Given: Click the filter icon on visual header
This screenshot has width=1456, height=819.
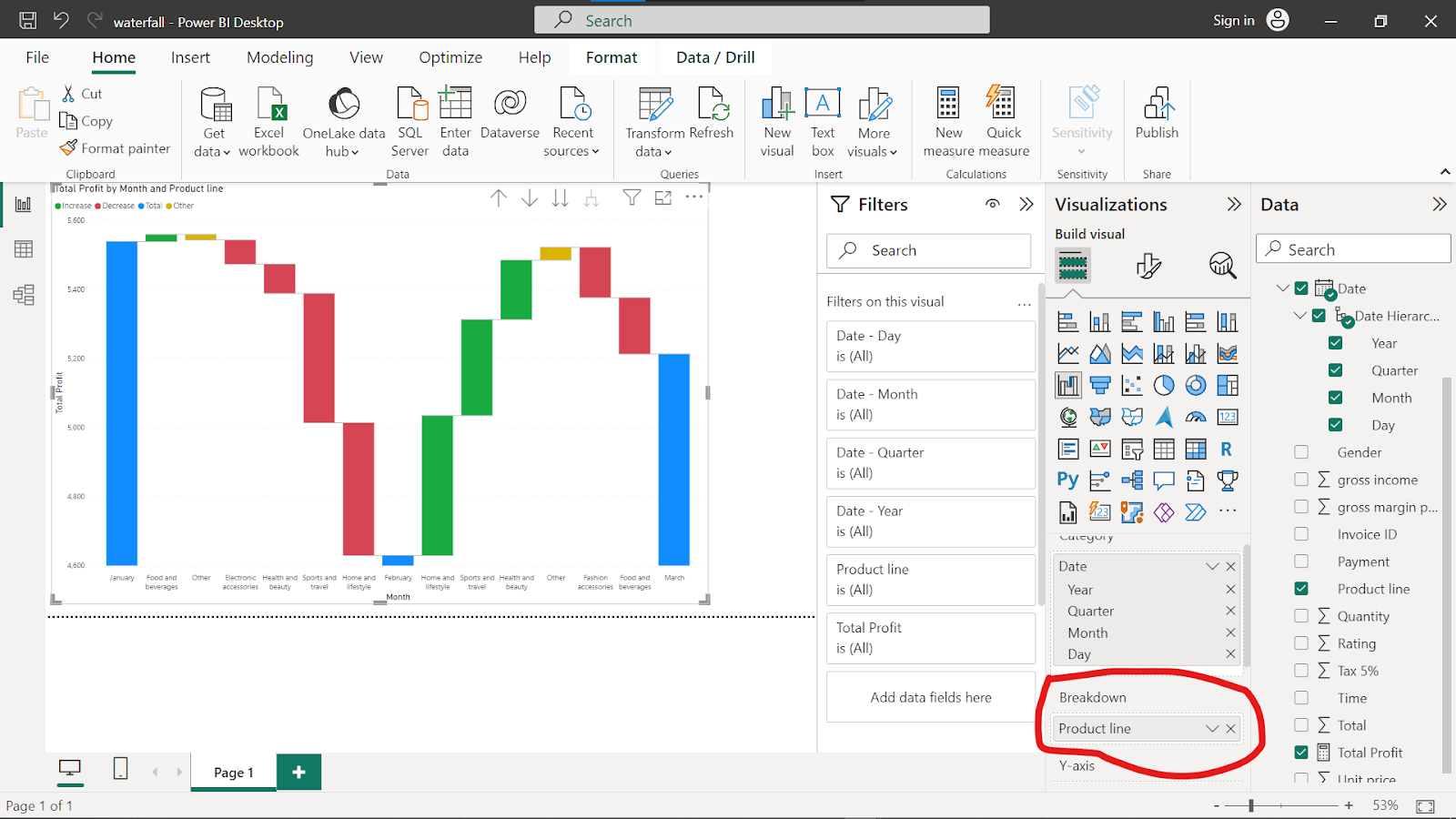Looking at the screenshot, I should tap(632, 197).
